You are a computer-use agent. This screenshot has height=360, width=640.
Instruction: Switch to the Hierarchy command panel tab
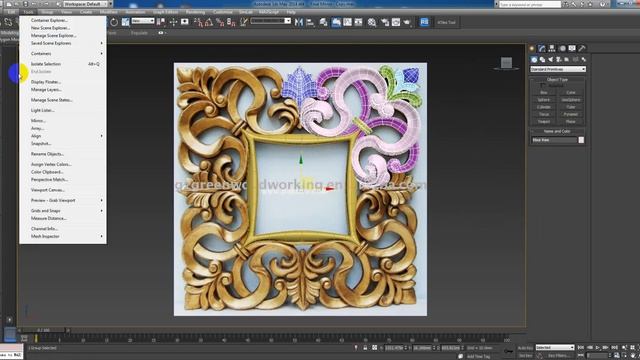[x=552, y=48]
